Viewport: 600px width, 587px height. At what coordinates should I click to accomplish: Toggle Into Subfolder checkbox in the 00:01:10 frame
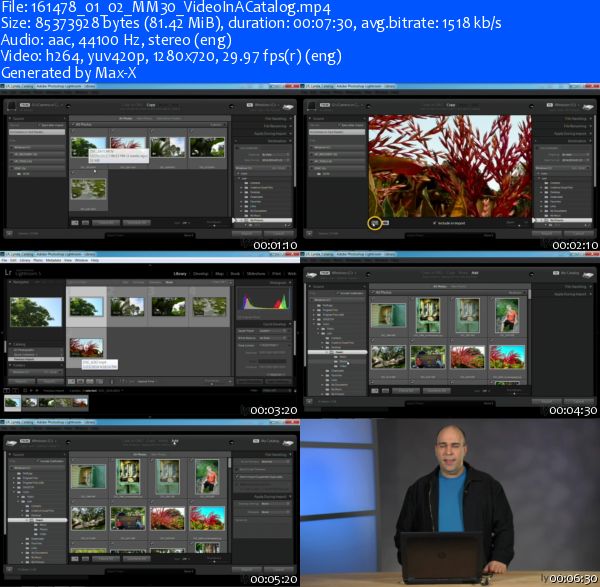click(x=238, y=148)
